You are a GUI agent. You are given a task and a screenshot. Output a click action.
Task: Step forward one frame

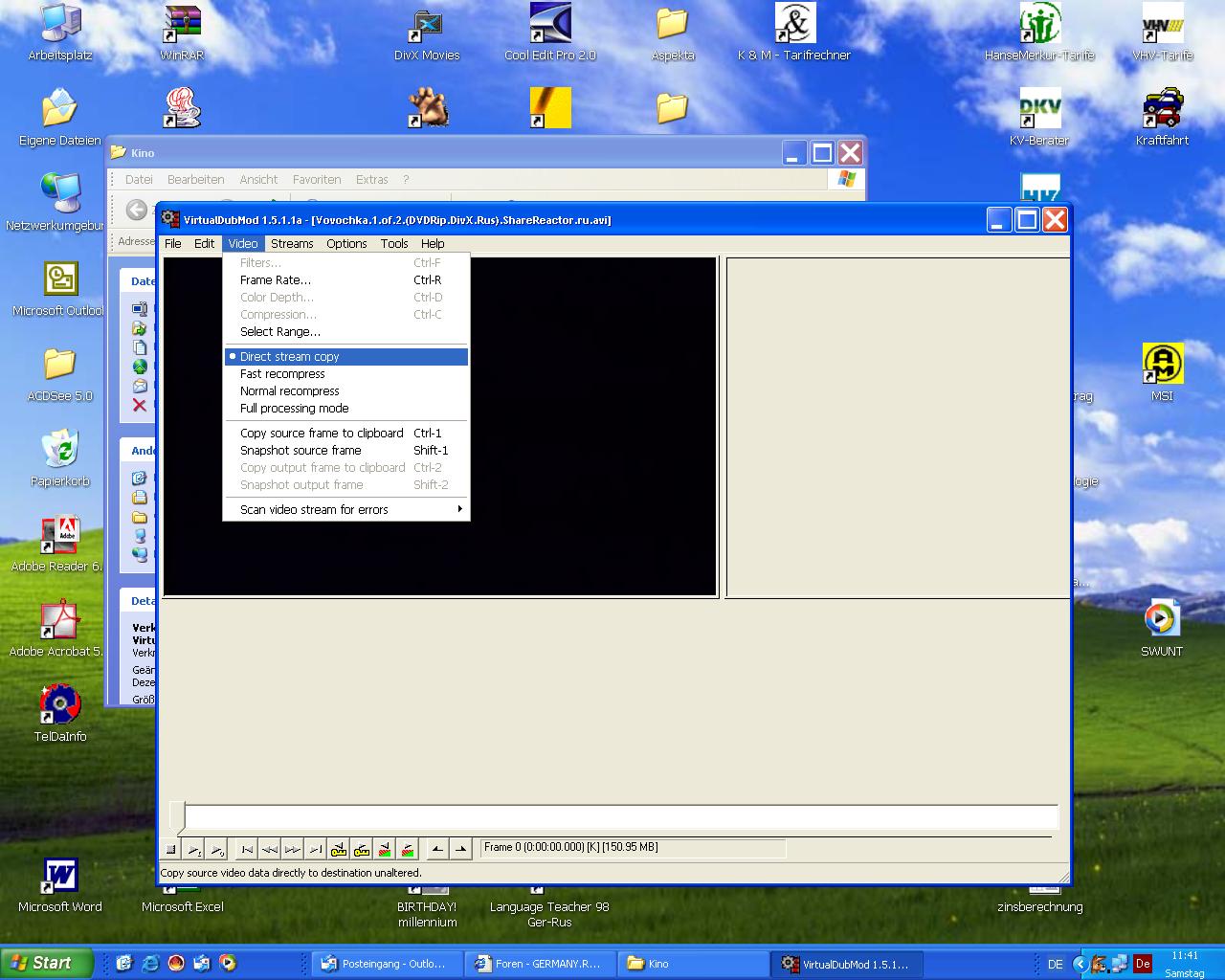293,849
